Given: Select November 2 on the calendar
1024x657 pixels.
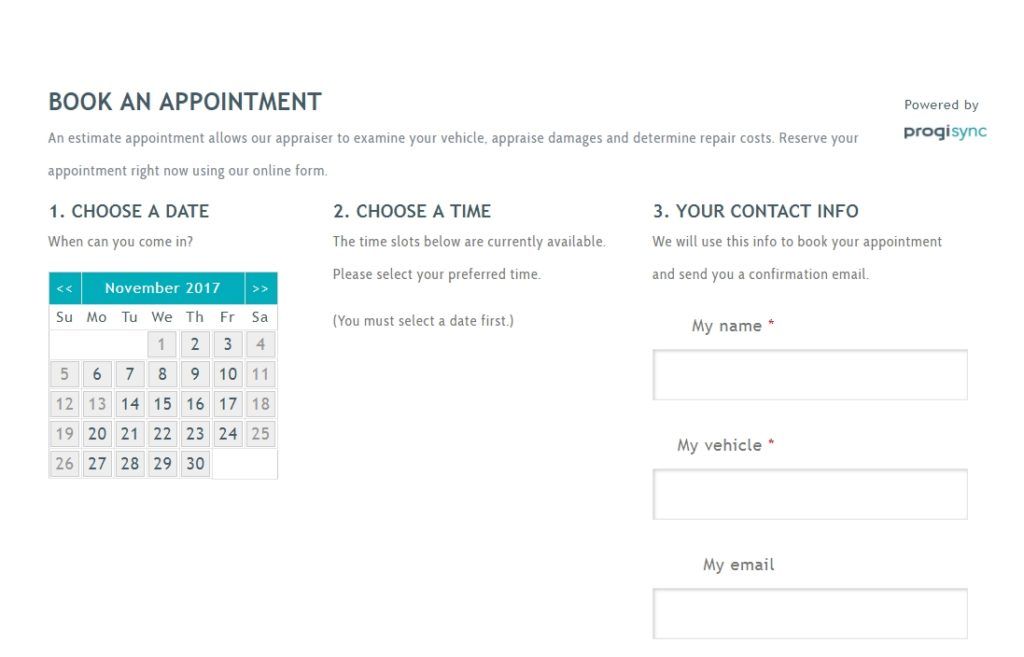Looking at the screenshot, I should (195, 345).
